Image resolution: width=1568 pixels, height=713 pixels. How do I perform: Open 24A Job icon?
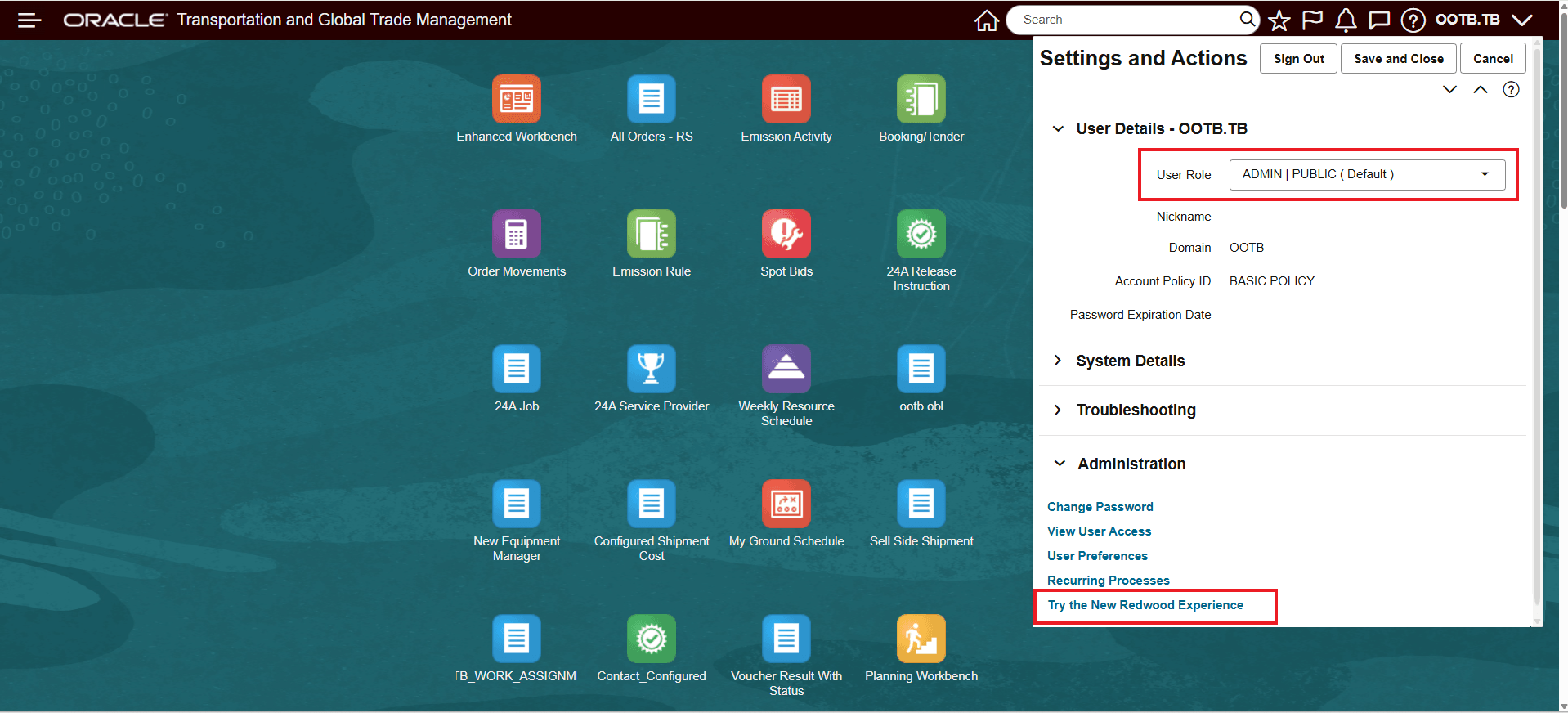(x=517, y=369)
